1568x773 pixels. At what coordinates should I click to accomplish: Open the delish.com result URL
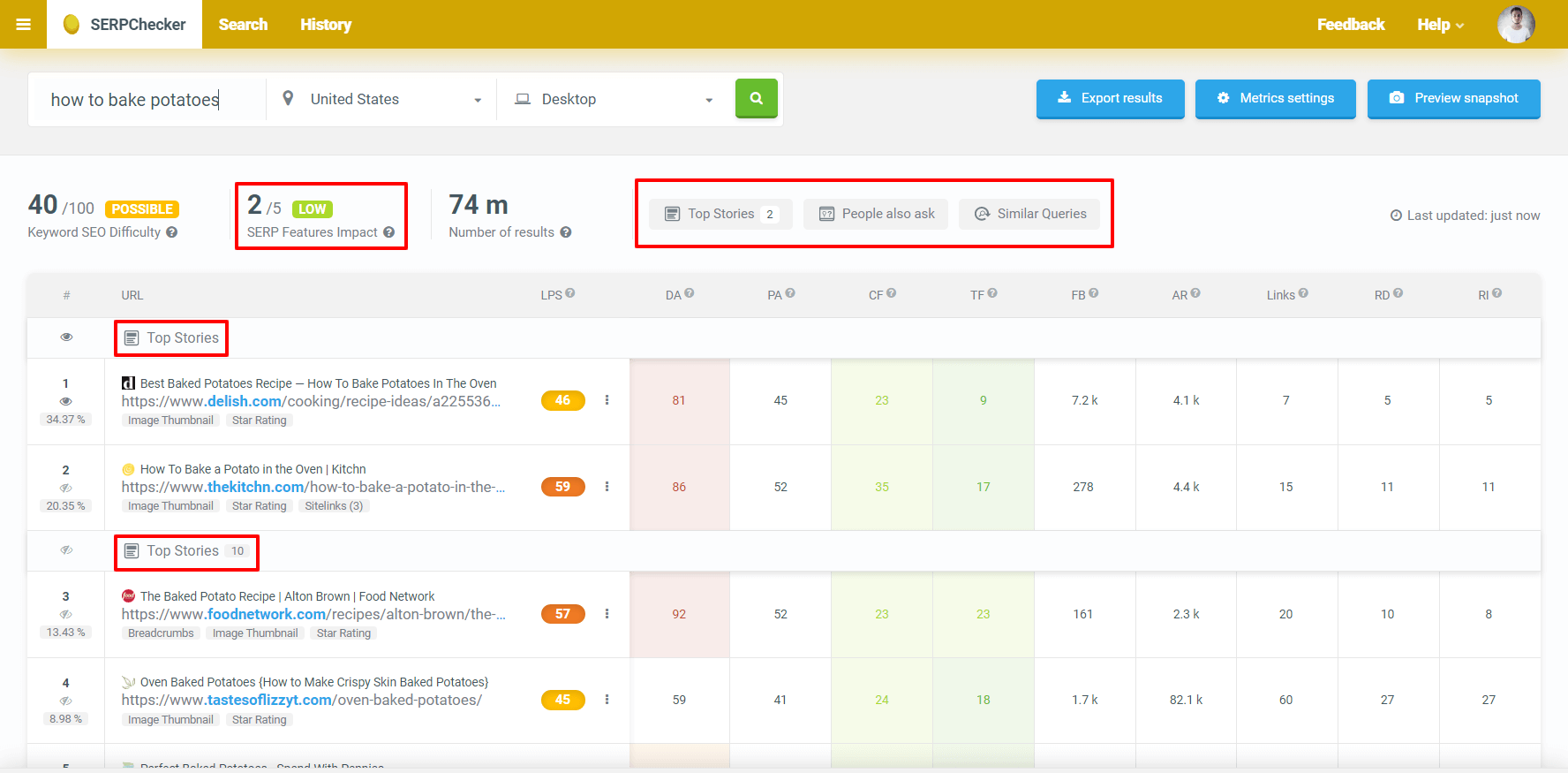(311, 401)
